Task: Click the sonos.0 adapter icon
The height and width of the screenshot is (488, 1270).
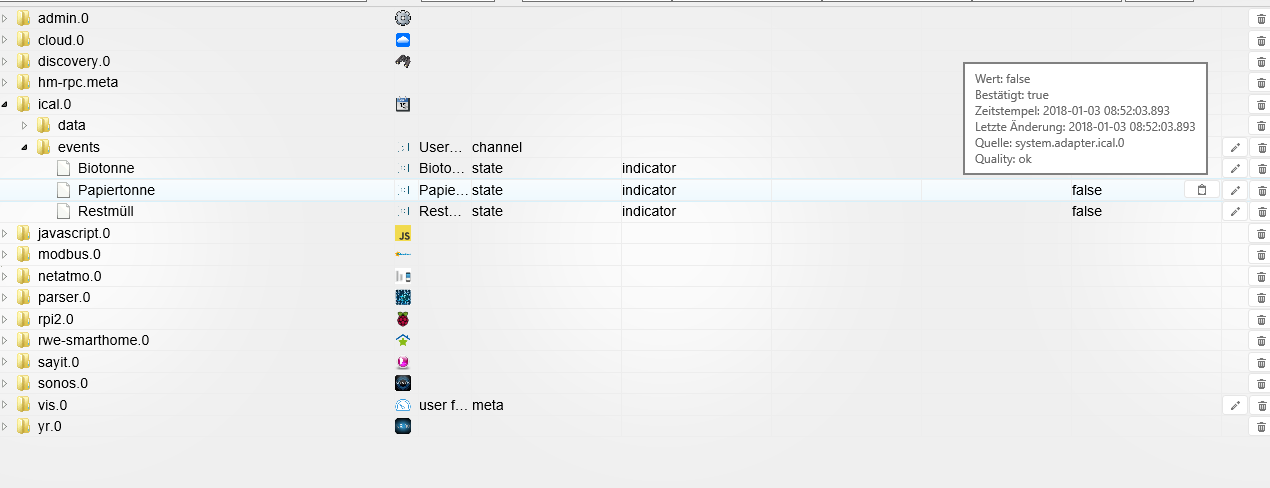Action: 403,383
